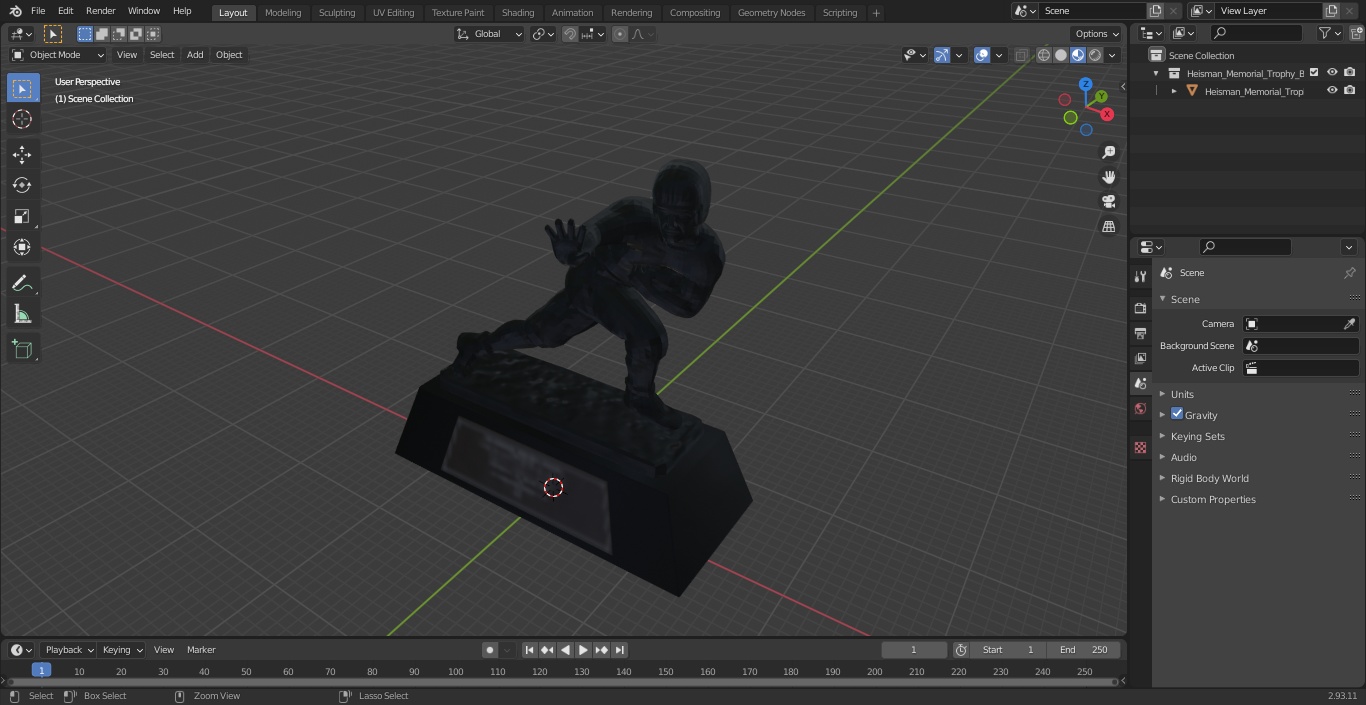The width and height of the screenshot is (1366, 705).
Task: Select the Cursor tool in the toolbar
Action: 22,119
